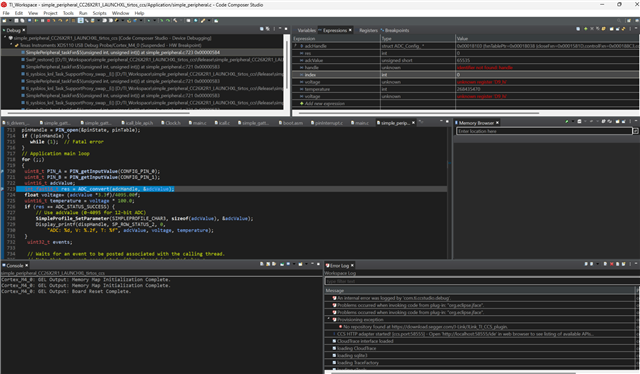Collapse the Texas Instruments XDS110 probe node
This screenshot has height=374, width=640.
point(11,45)
